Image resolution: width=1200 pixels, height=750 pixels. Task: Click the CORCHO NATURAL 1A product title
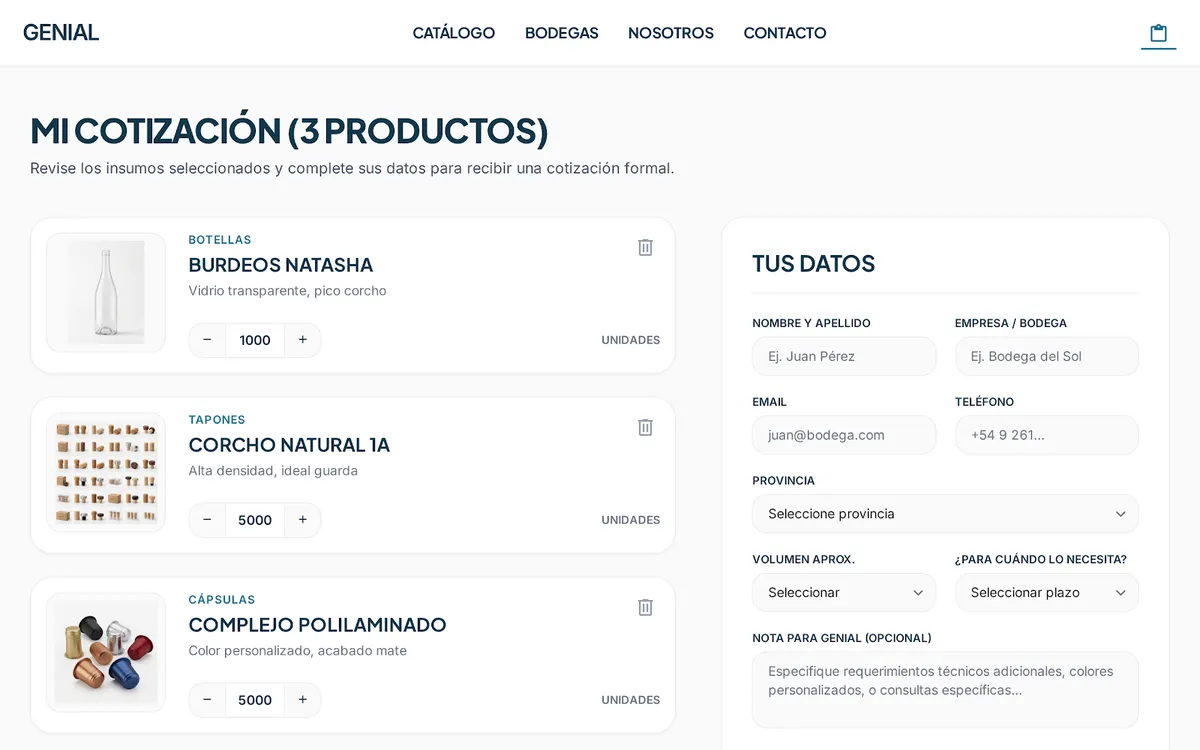click(289, 445)
